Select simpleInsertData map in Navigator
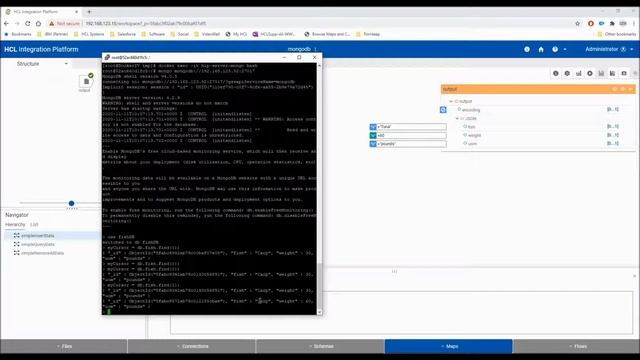Viewport: 640px width, 360px height. pyautogui.click(x=38, y=236)
